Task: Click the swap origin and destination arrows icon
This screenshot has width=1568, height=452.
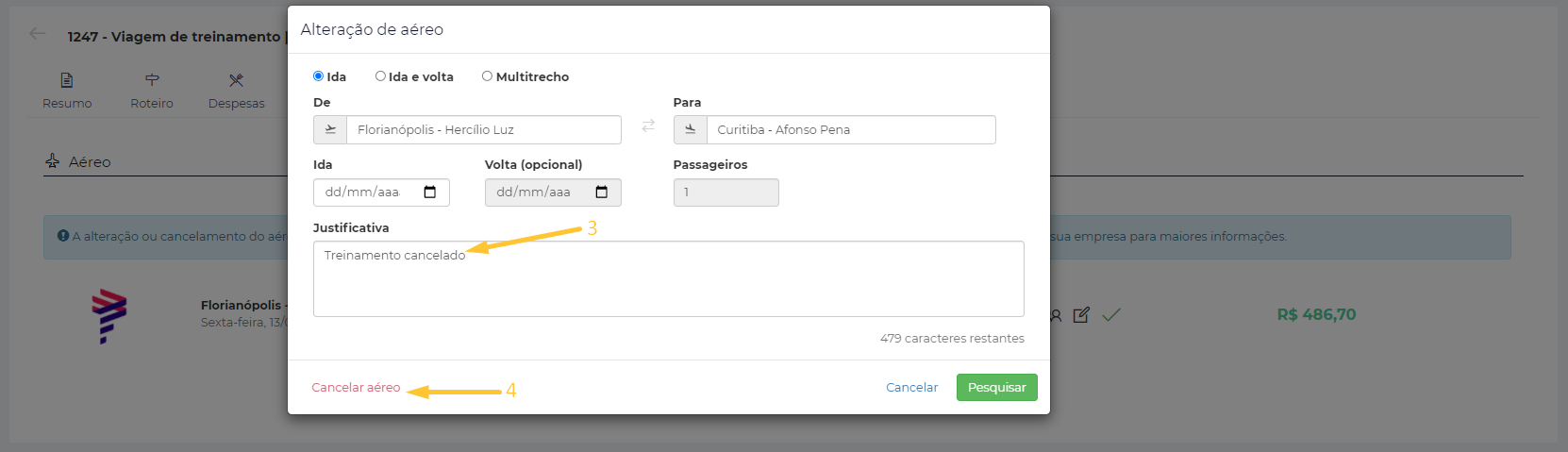Action: (x=648, y=126)
